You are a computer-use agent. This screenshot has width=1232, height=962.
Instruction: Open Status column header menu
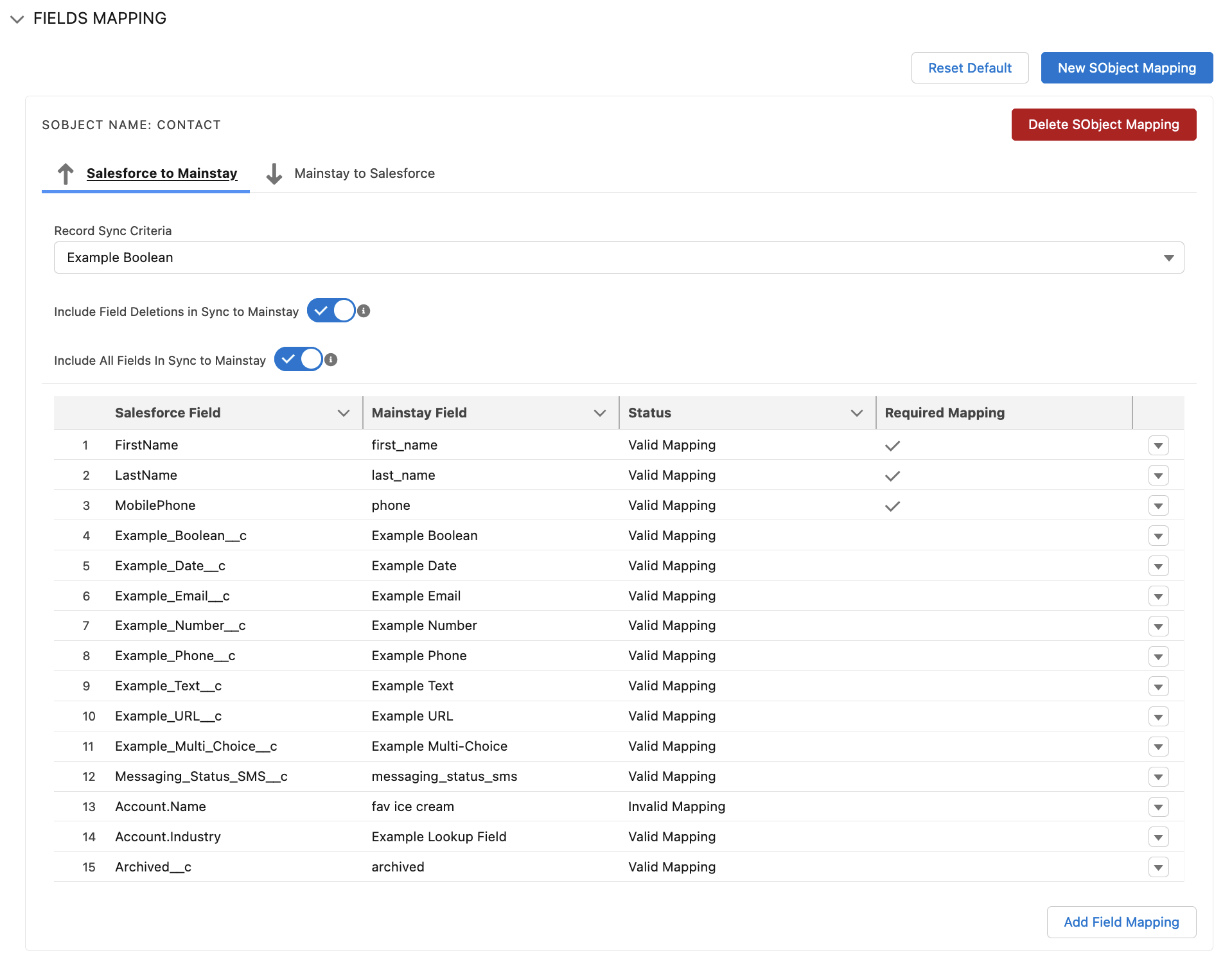point(856,413)
